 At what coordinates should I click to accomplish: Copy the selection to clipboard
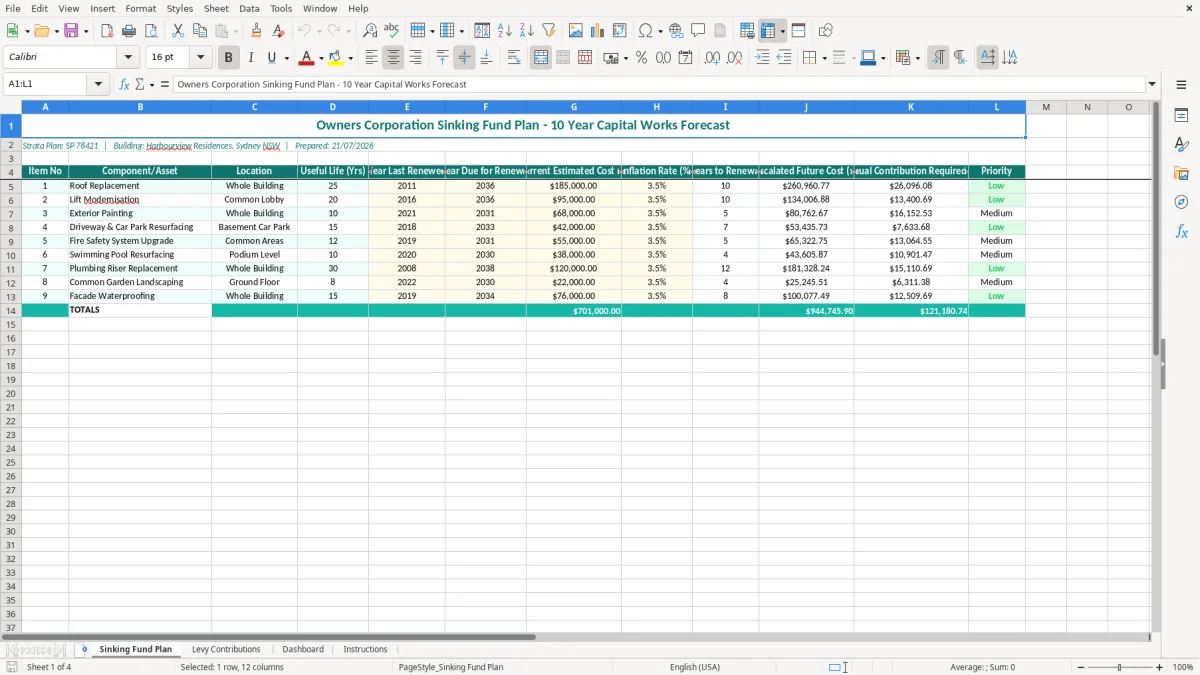tap(200, 31)
